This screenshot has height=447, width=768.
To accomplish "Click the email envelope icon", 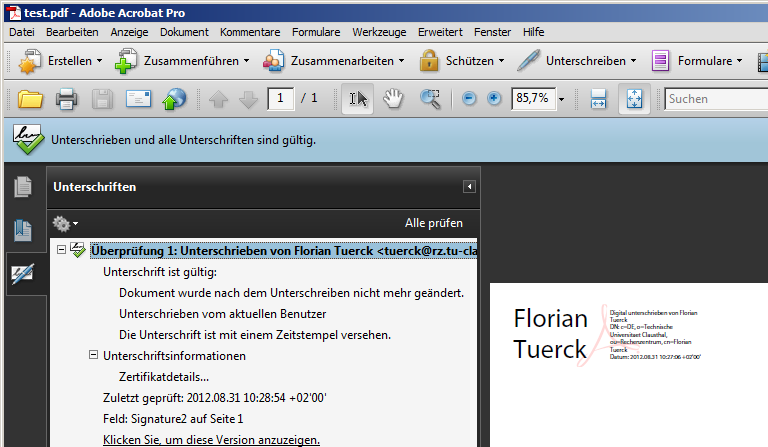I will (137, 99).
